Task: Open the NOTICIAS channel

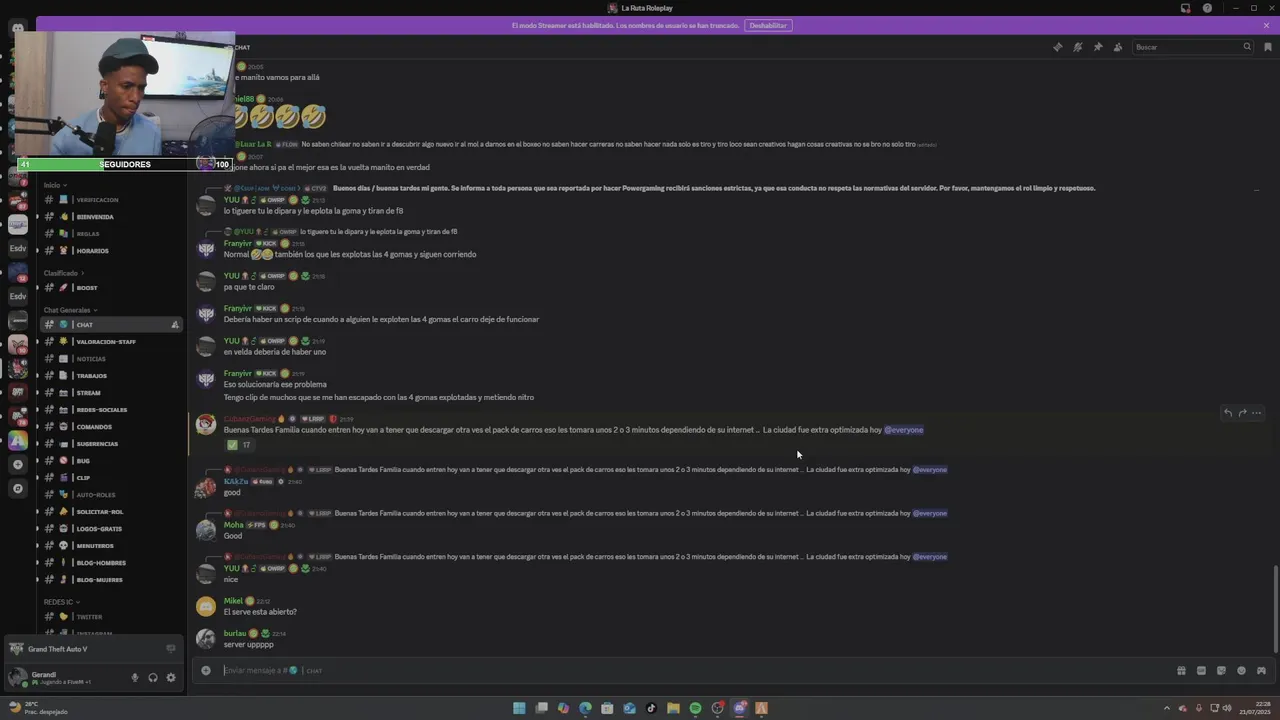Action: click(110, 359)
